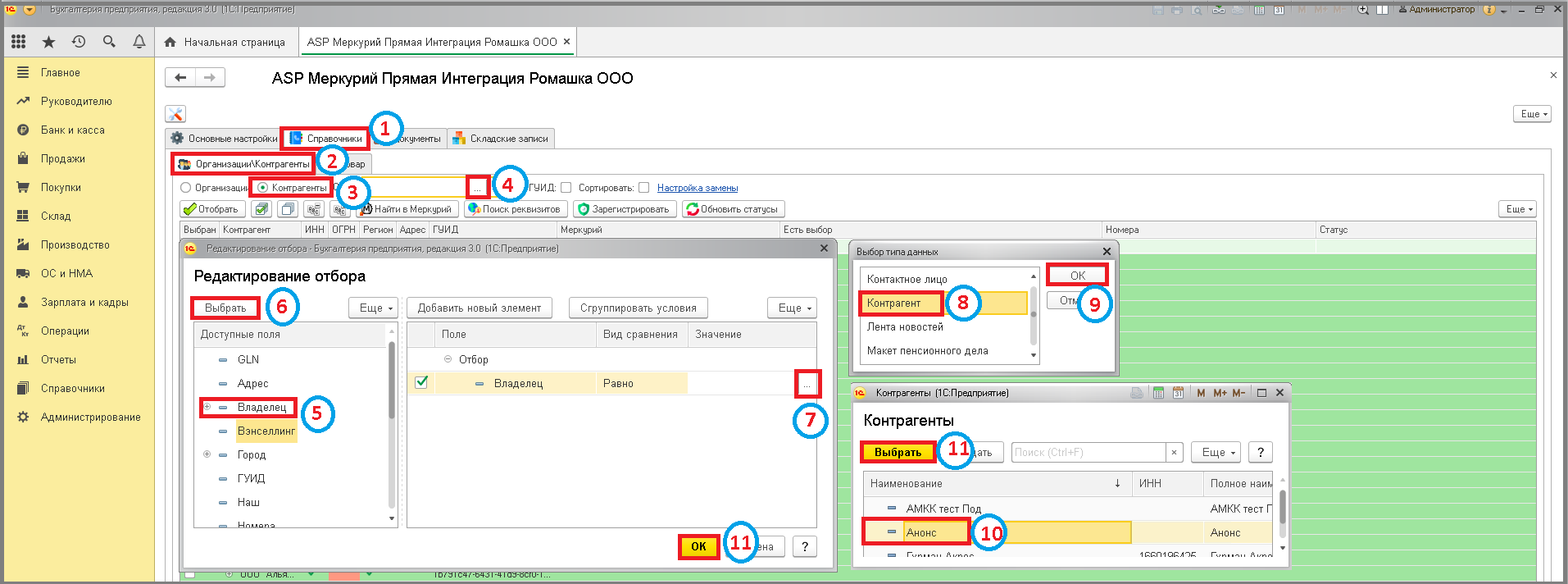This screenshot has width=1568, height=584.
Task: Click Сгруппировать условия button
Action: tap(639, 308)
